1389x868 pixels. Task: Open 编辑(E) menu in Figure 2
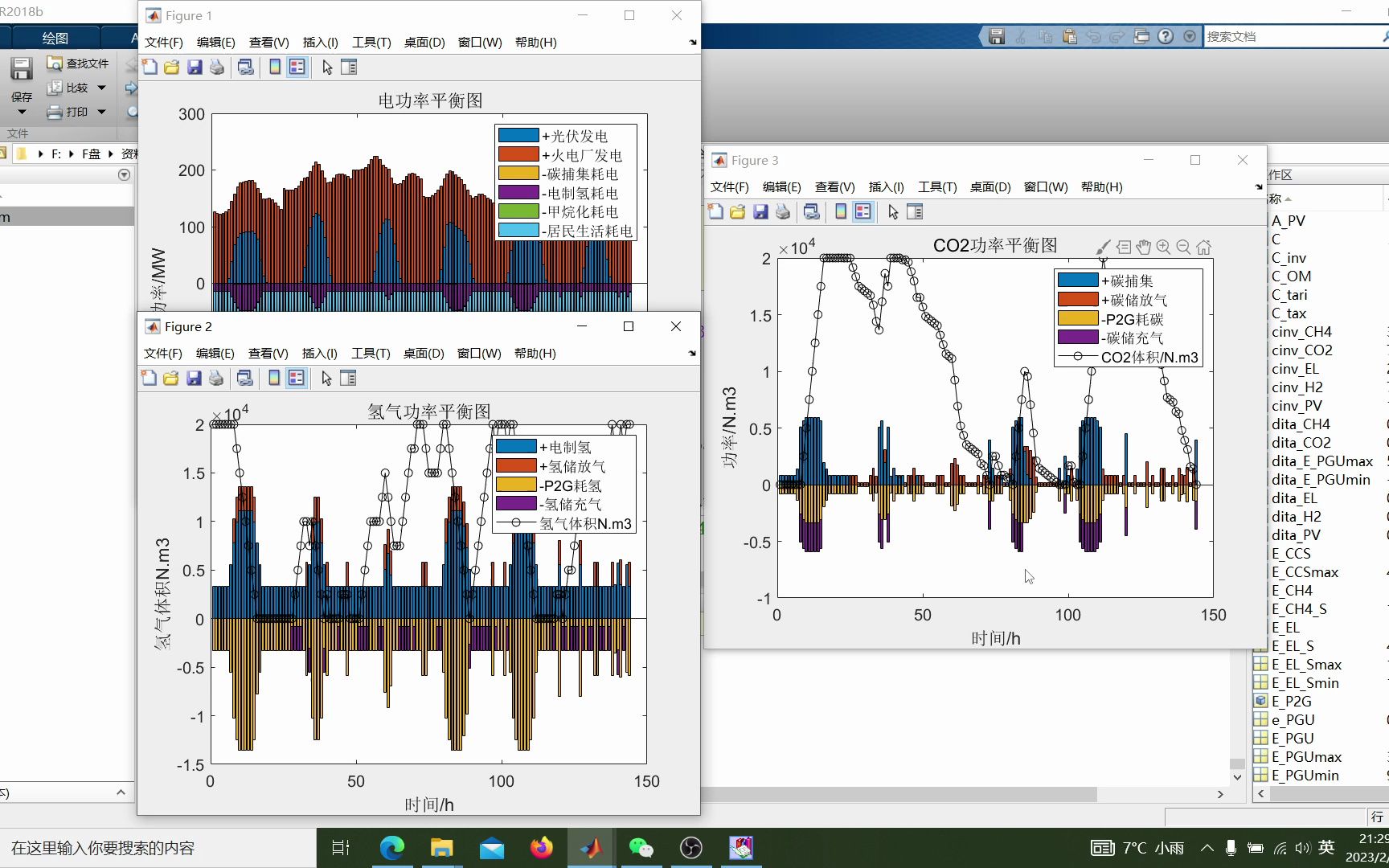click(x=215, y=354)
